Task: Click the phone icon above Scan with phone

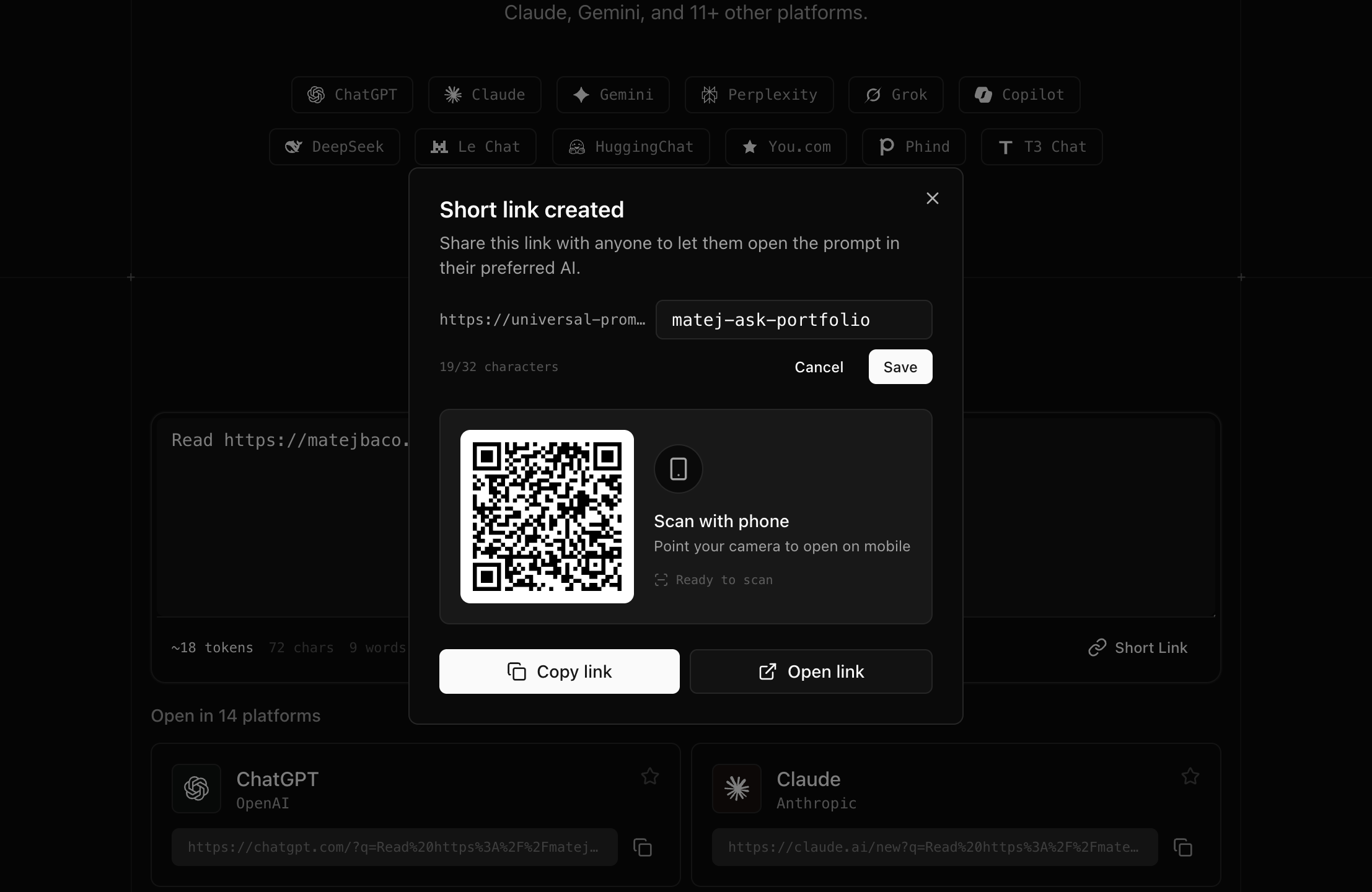Action: 677,469
